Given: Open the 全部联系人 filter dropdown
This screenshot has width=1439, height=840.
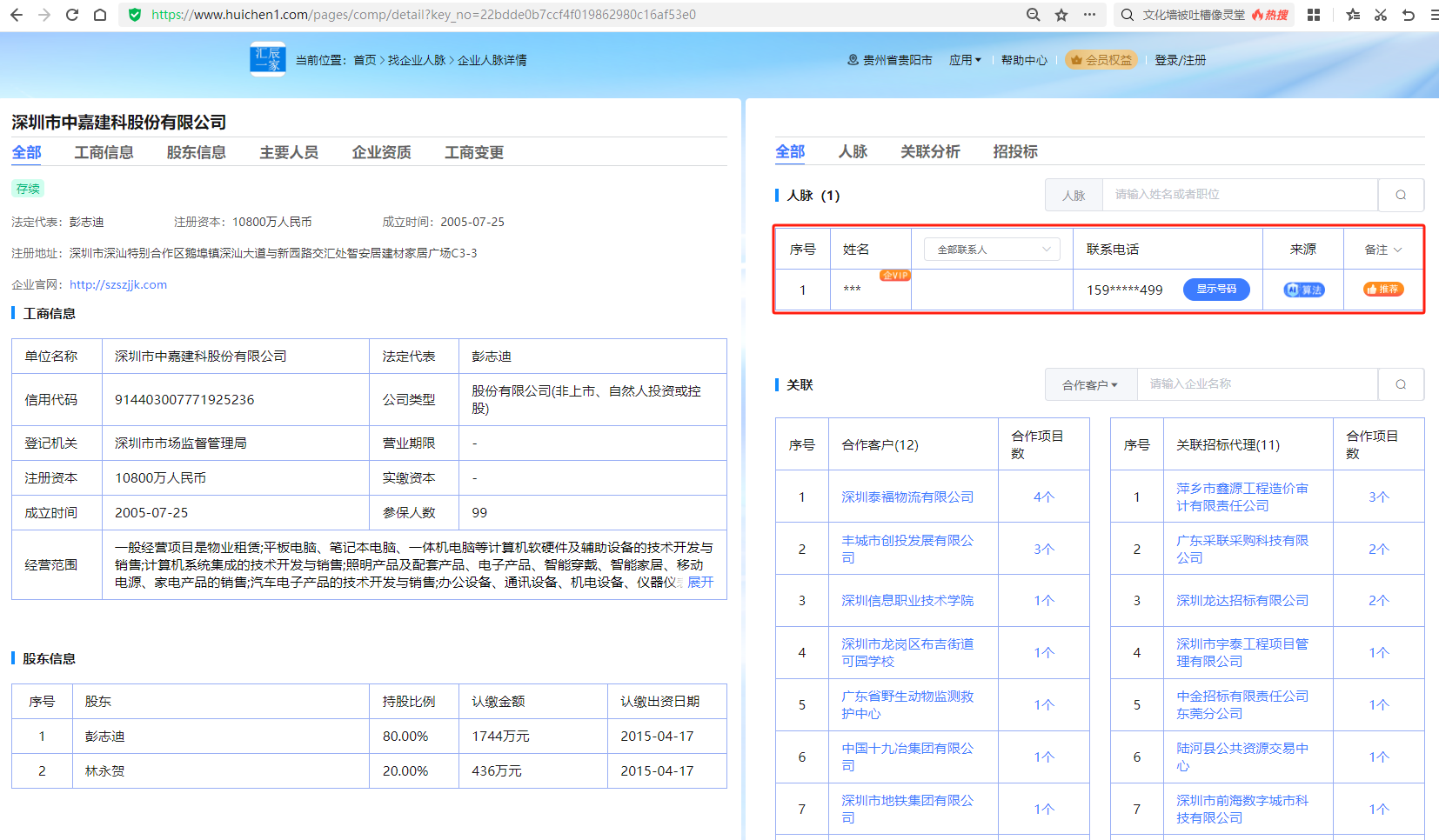Looking at the screenshot, I should pos(992,250).
